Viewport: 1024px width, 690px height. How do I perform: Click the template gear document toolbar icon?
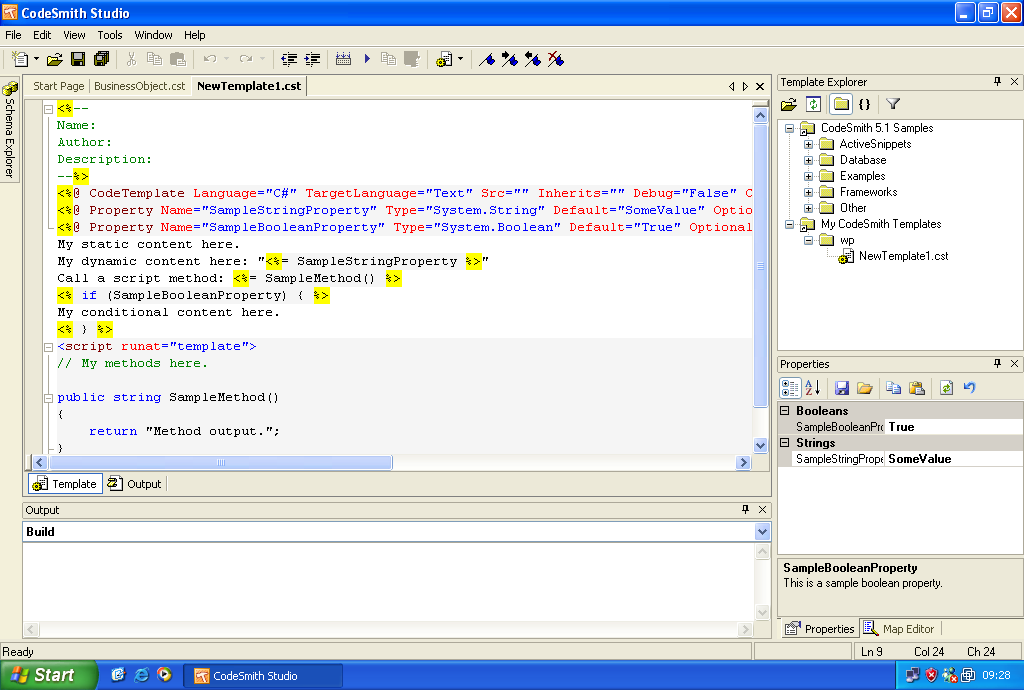444,59
